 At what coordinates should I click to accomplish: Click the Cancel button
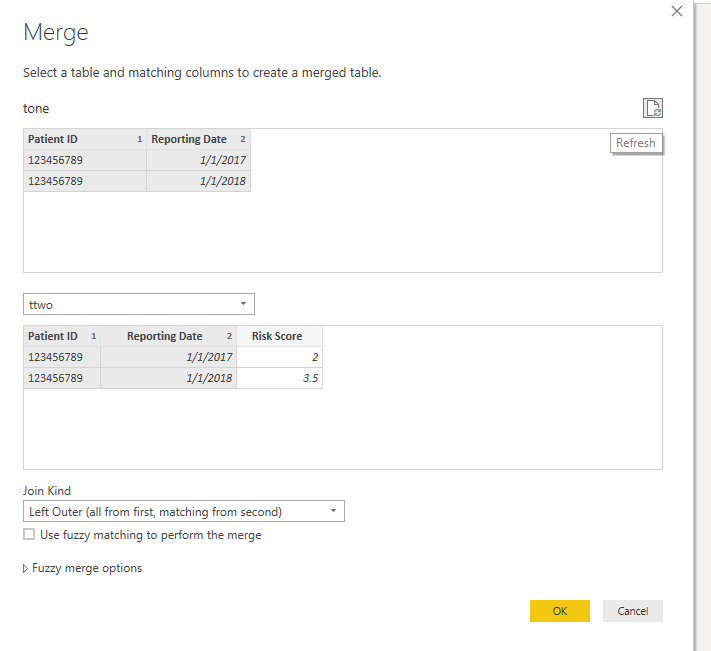point(633,611)
